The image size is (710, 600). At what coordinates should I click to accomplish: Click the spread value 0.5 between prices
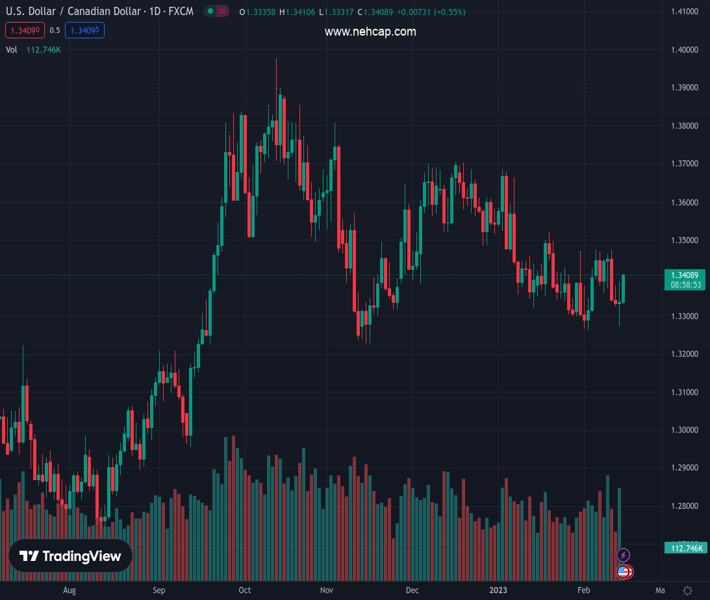(x=54, y=30)
